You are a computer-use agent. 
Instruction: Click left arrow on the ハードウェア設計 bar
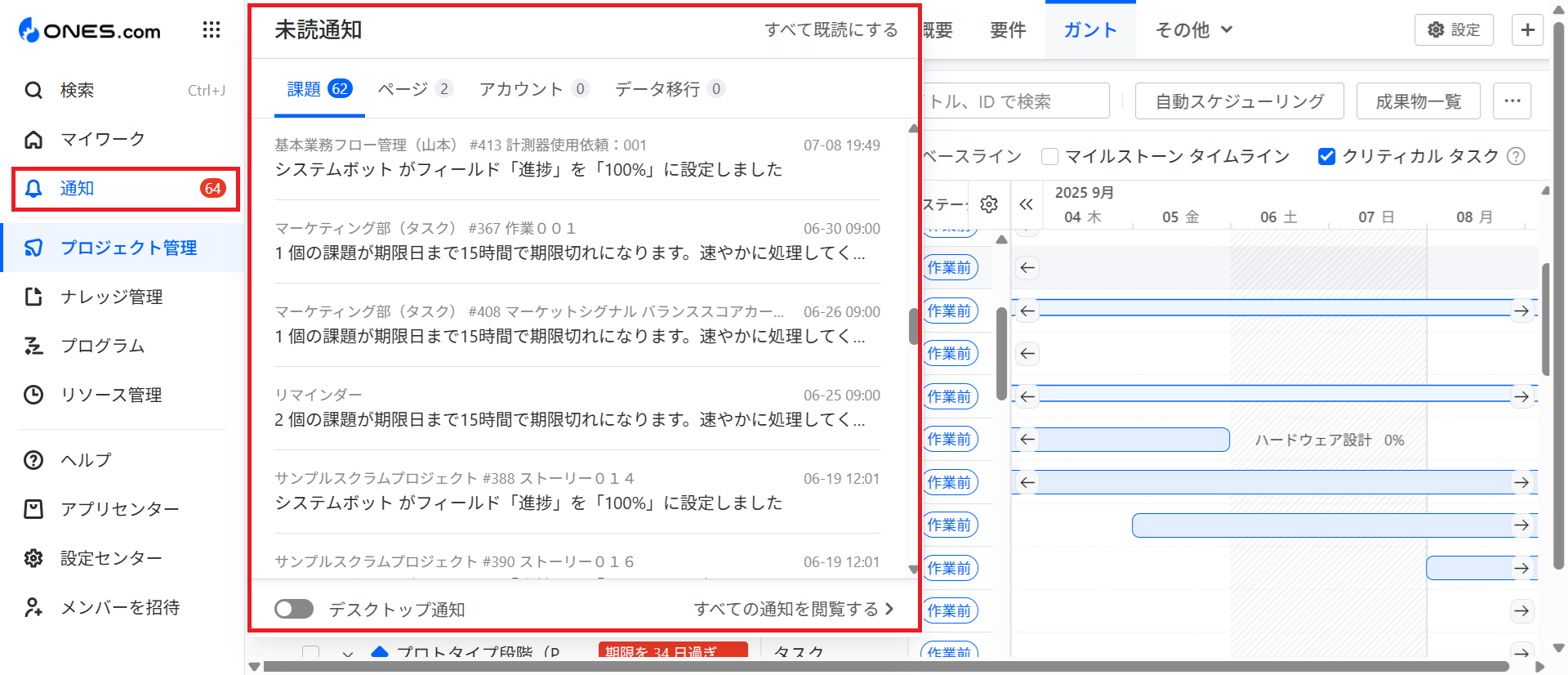[1027, 440]
